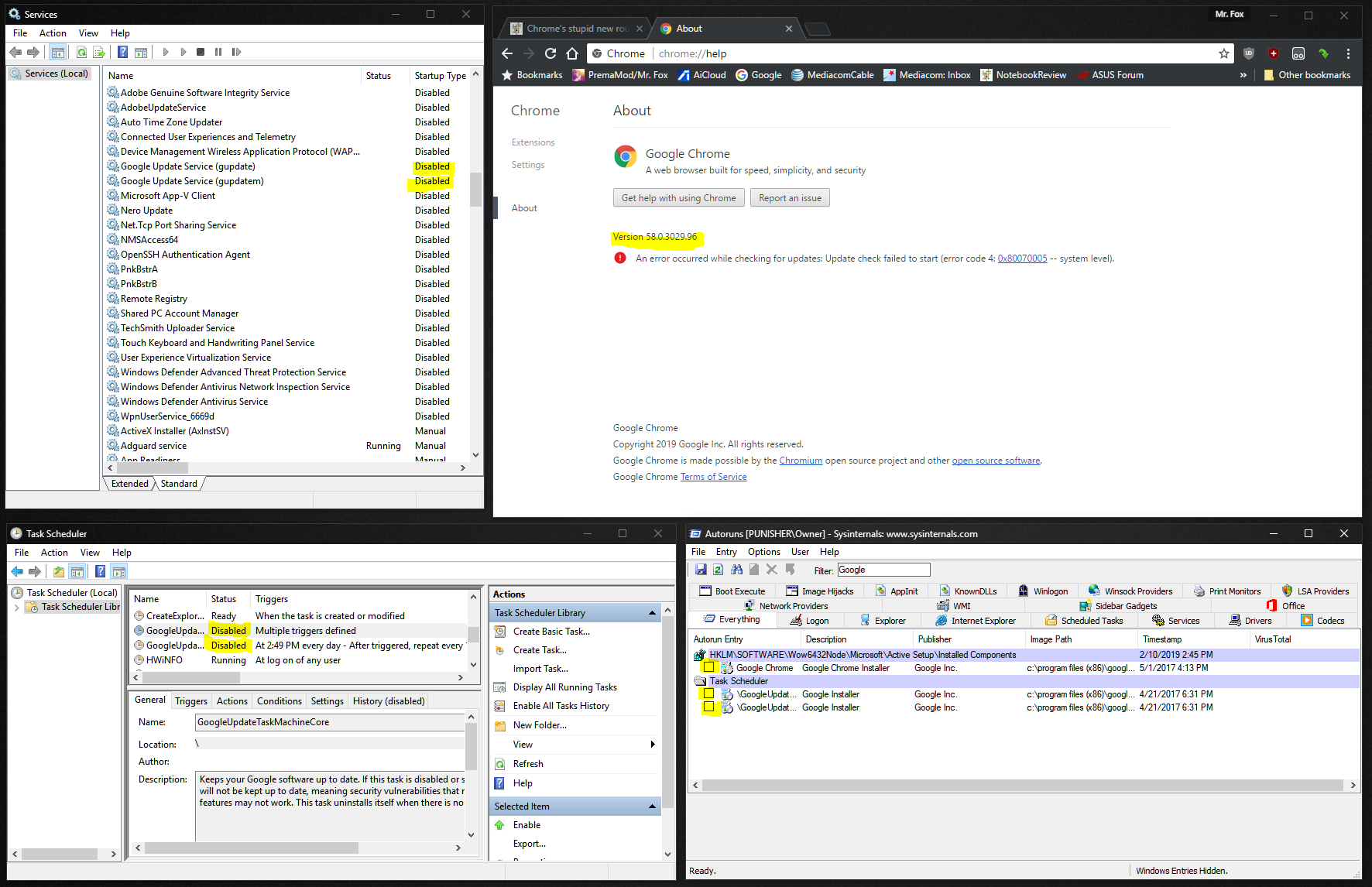Click Help icon in Services toolbar
Screen dimensions: 1372x887
coord(122,52)
